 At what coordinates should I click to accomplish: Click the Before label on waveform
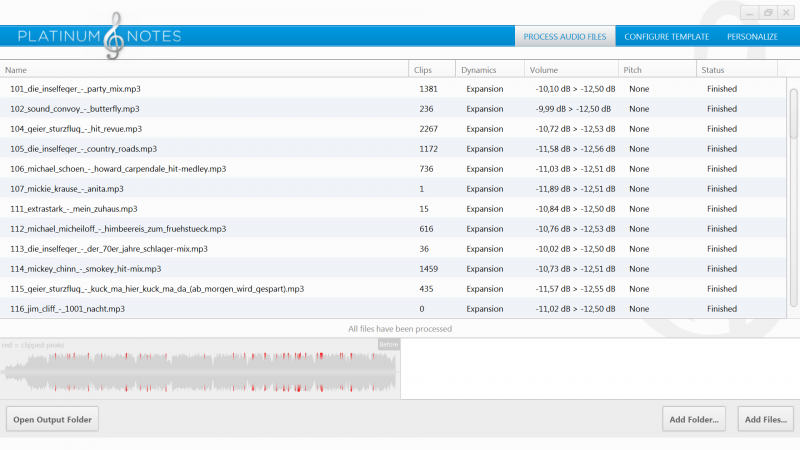(x=388, y=344)
